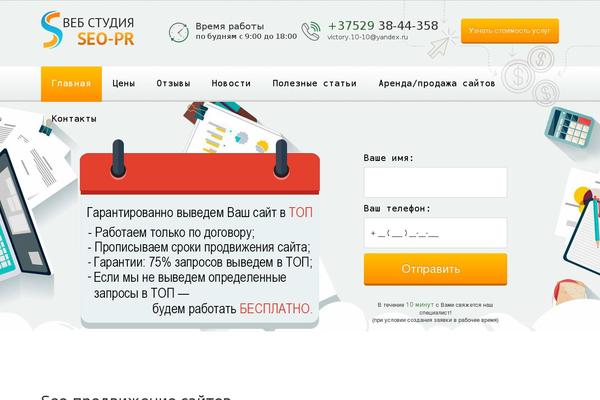Click the red calendar banner header
Image resolution: width=600 pixels, height=400 pixels.
[x=200, y=173]
